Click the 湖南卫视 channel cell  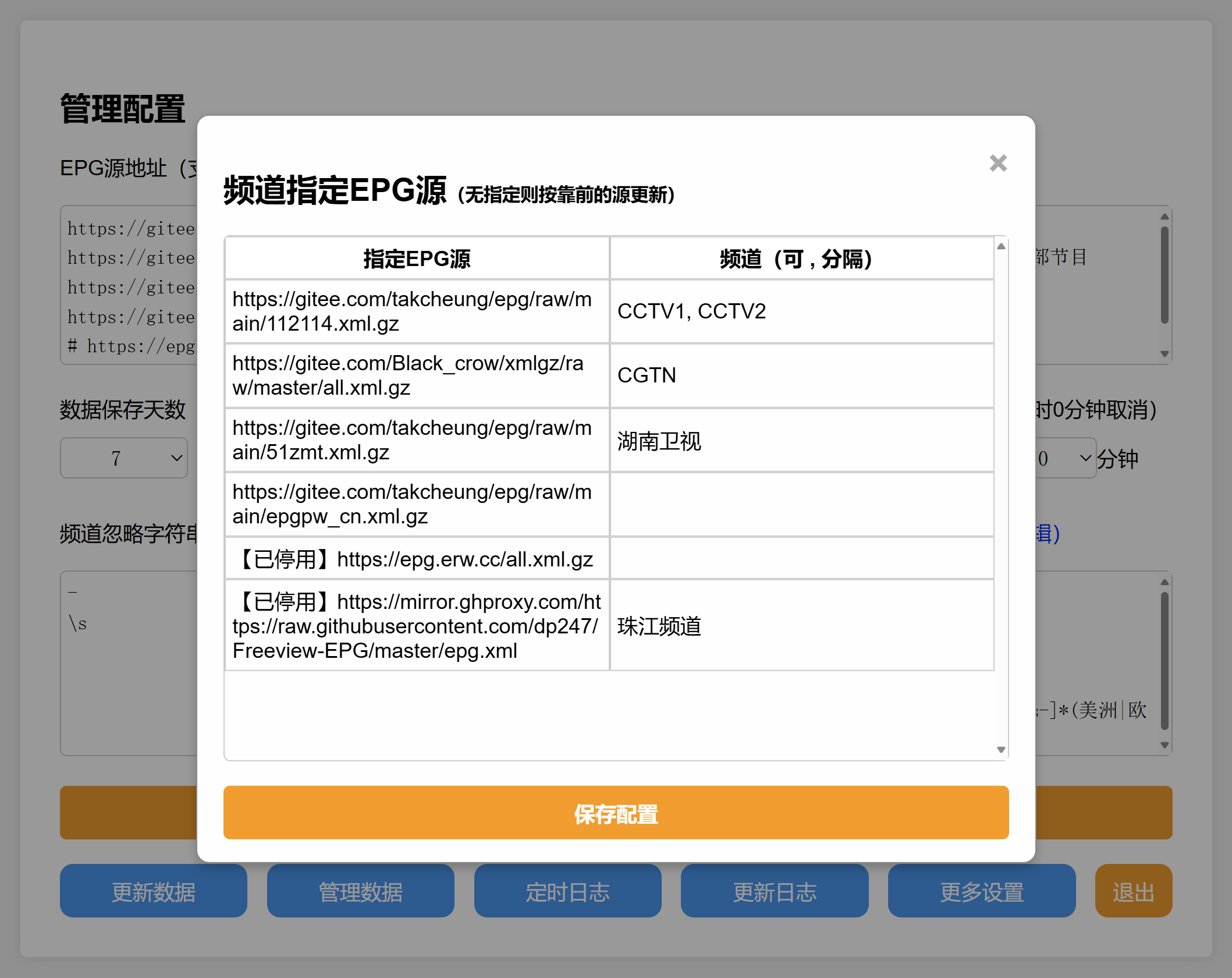pos(801,440)
